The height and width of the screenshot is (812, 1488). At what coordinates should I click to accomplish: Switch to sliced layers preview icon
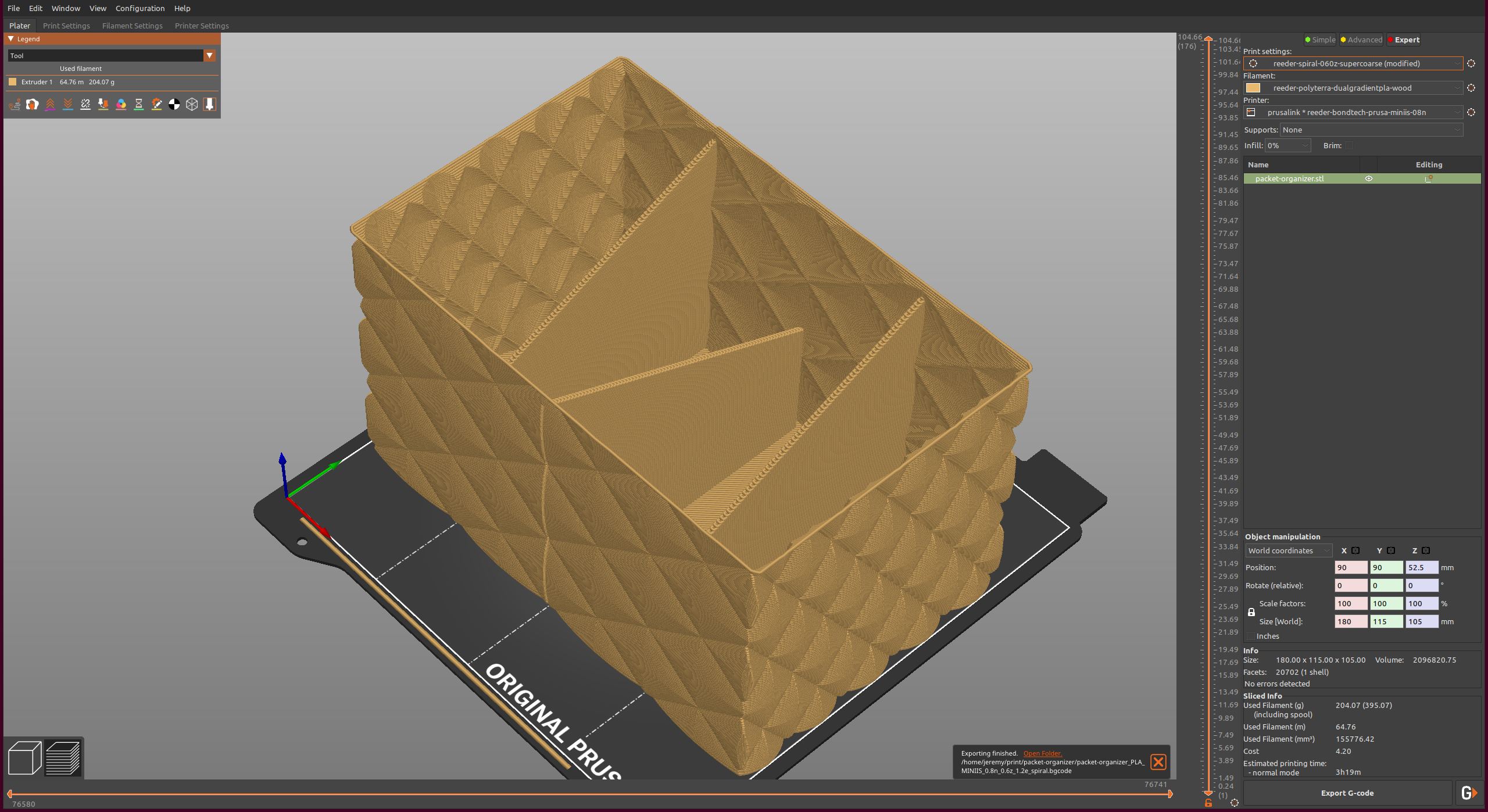[x=63, y=758]
